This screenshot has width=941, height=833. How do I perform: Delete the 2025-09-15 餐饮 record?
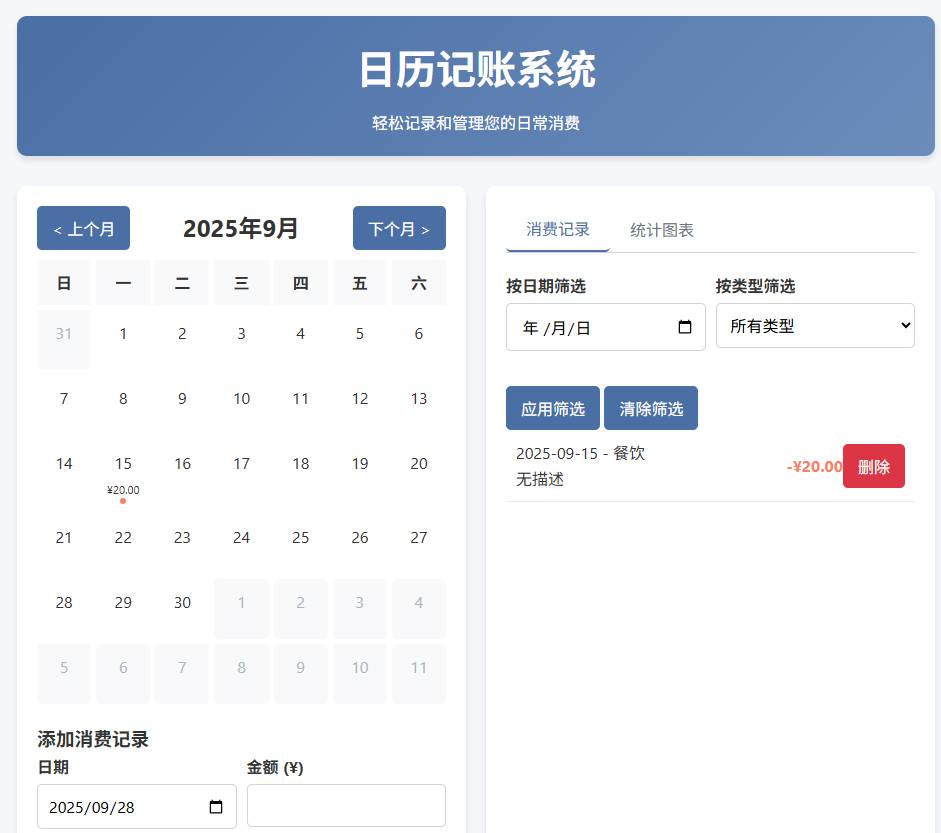(x=873, y=466)
